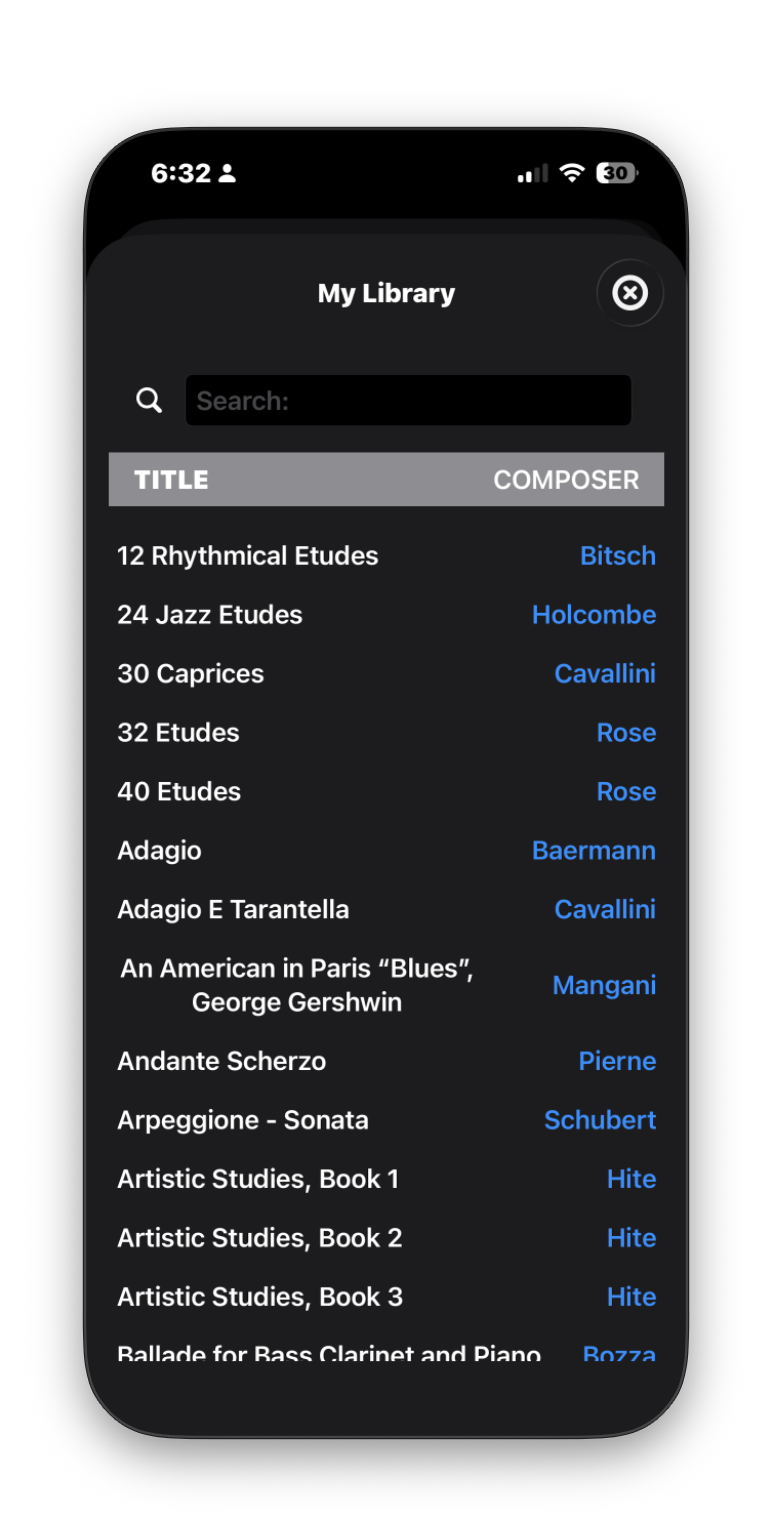Click the search magnifier icon

tap(148, 400)
